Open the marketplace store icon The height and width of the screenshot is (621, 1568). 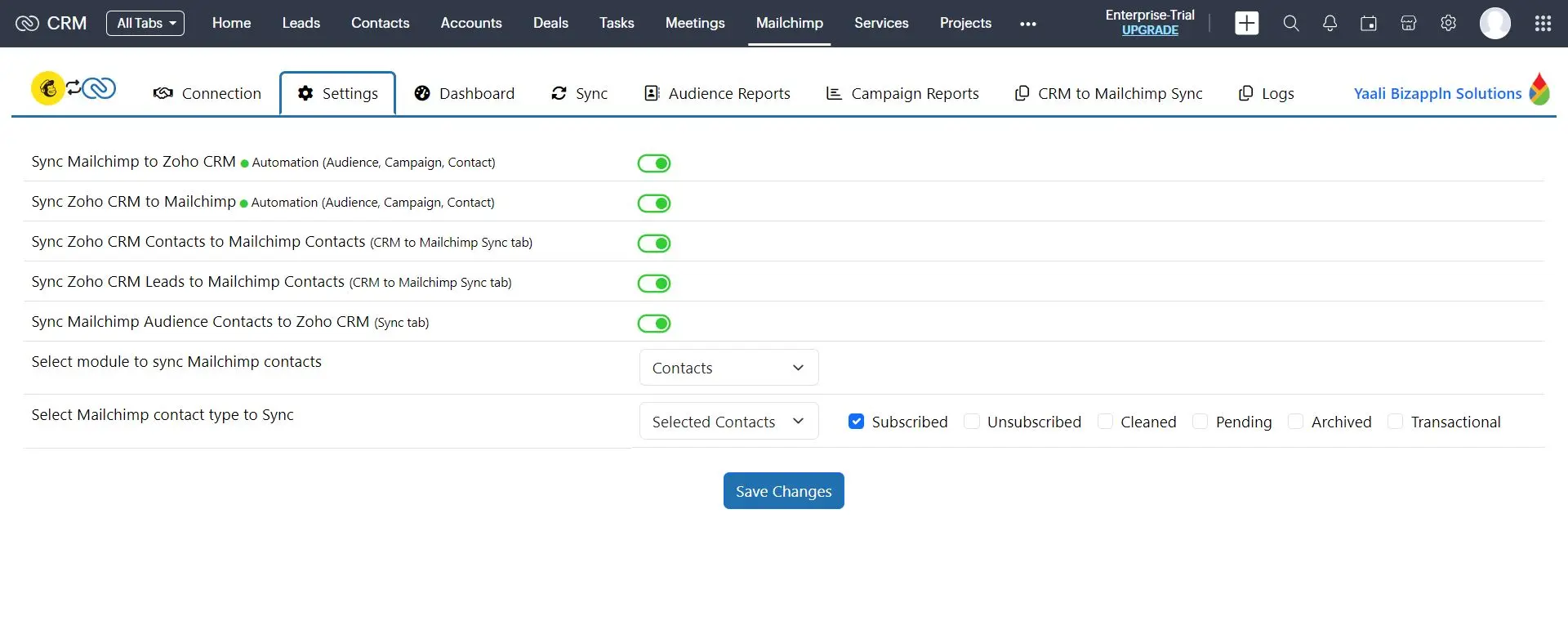coord(1408,23)
